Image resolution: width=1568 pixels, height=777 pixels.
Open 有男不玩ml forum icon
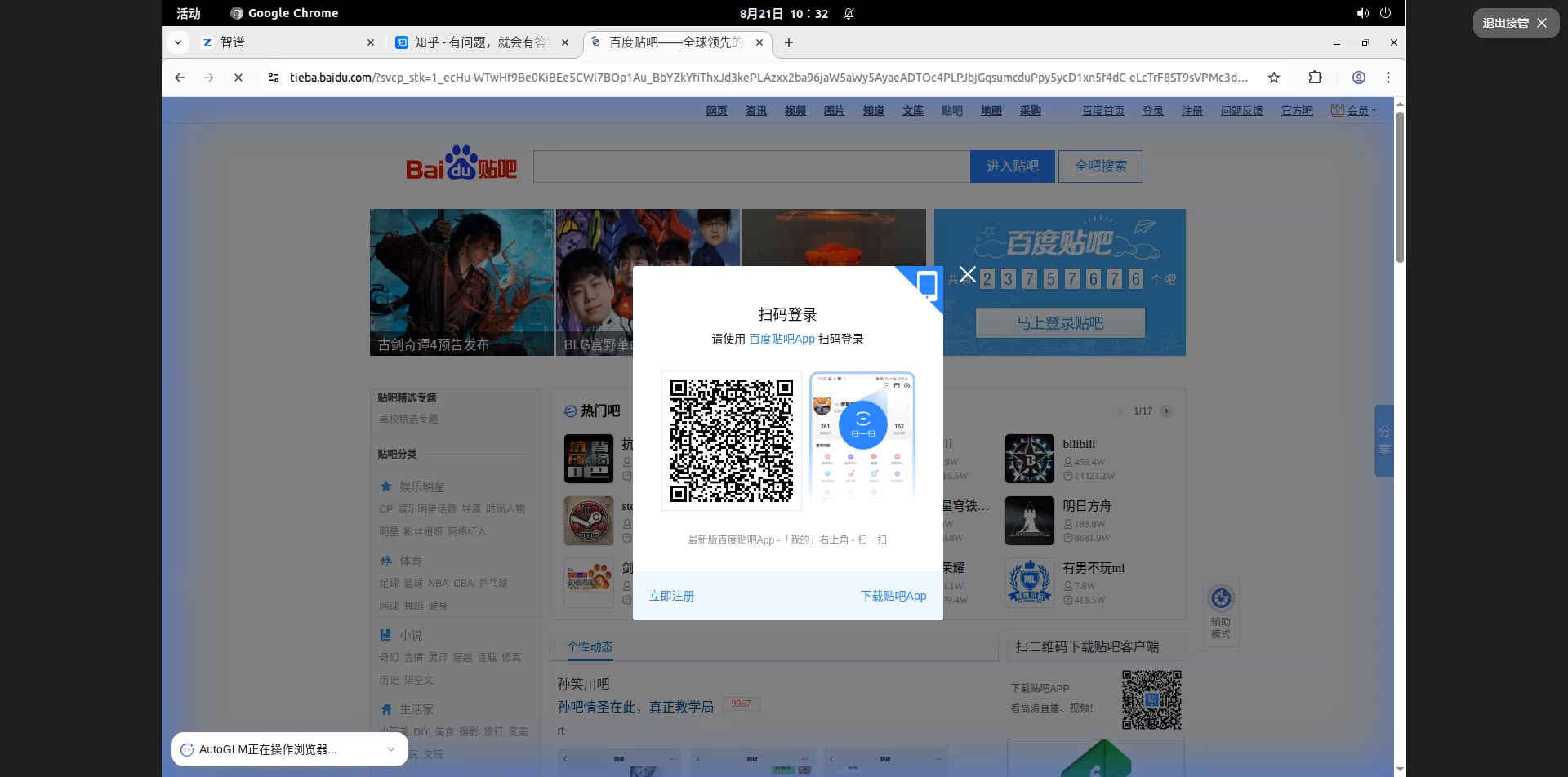coord(1029,583)
